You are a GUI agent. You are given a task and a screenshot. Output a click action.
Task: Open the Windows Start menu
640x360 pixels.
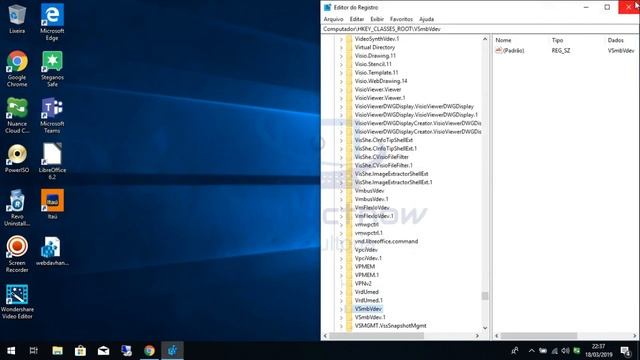(11, 351)
